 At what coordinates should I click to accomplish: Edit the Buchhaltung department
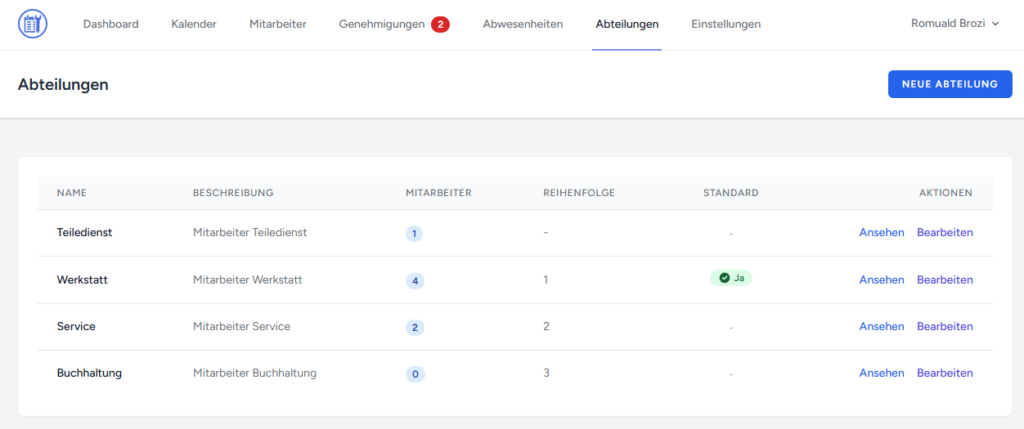coord(944,373)
